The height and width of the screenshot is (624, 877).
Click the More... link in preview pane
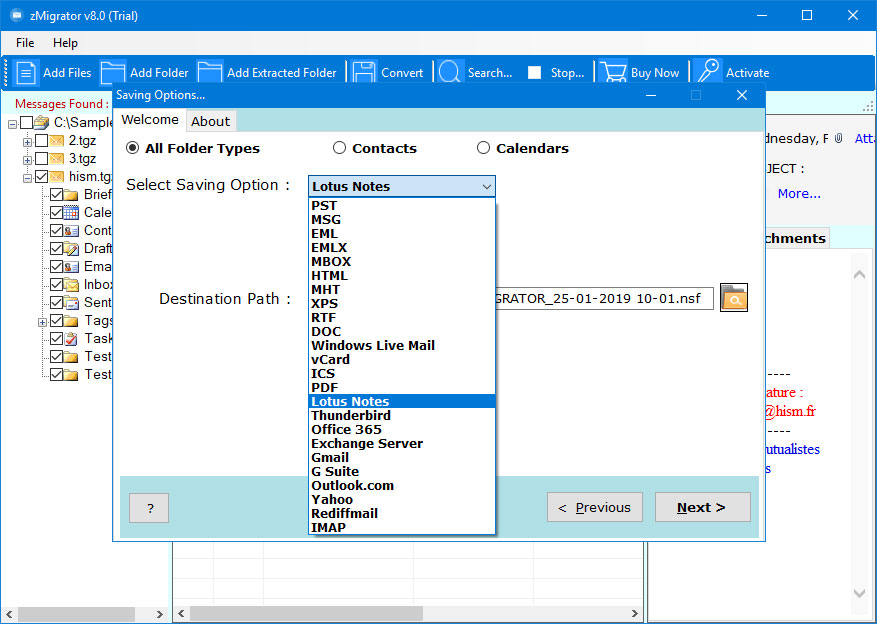click(x=799, y=193)
